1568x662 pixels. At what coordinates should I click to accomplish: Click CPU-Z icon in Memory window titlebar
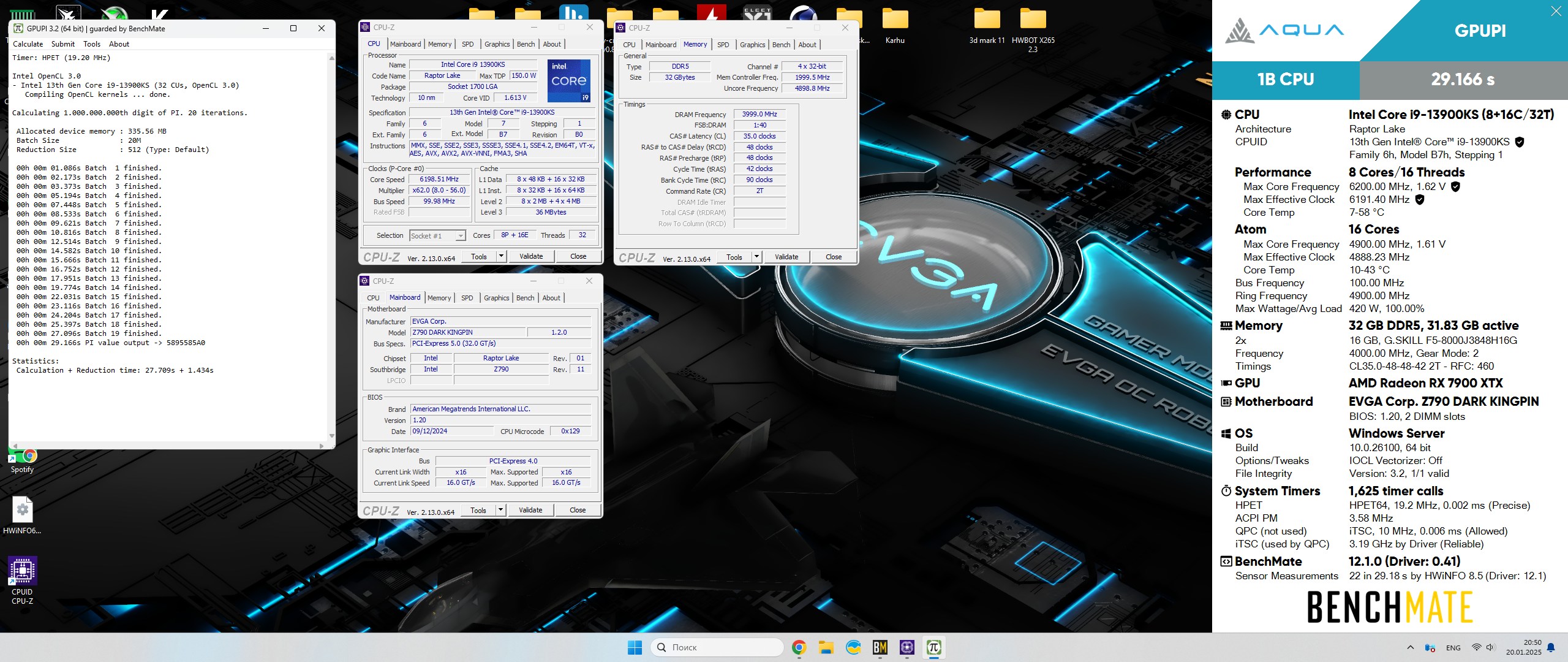pyautogui.click(x=621, y=28)
